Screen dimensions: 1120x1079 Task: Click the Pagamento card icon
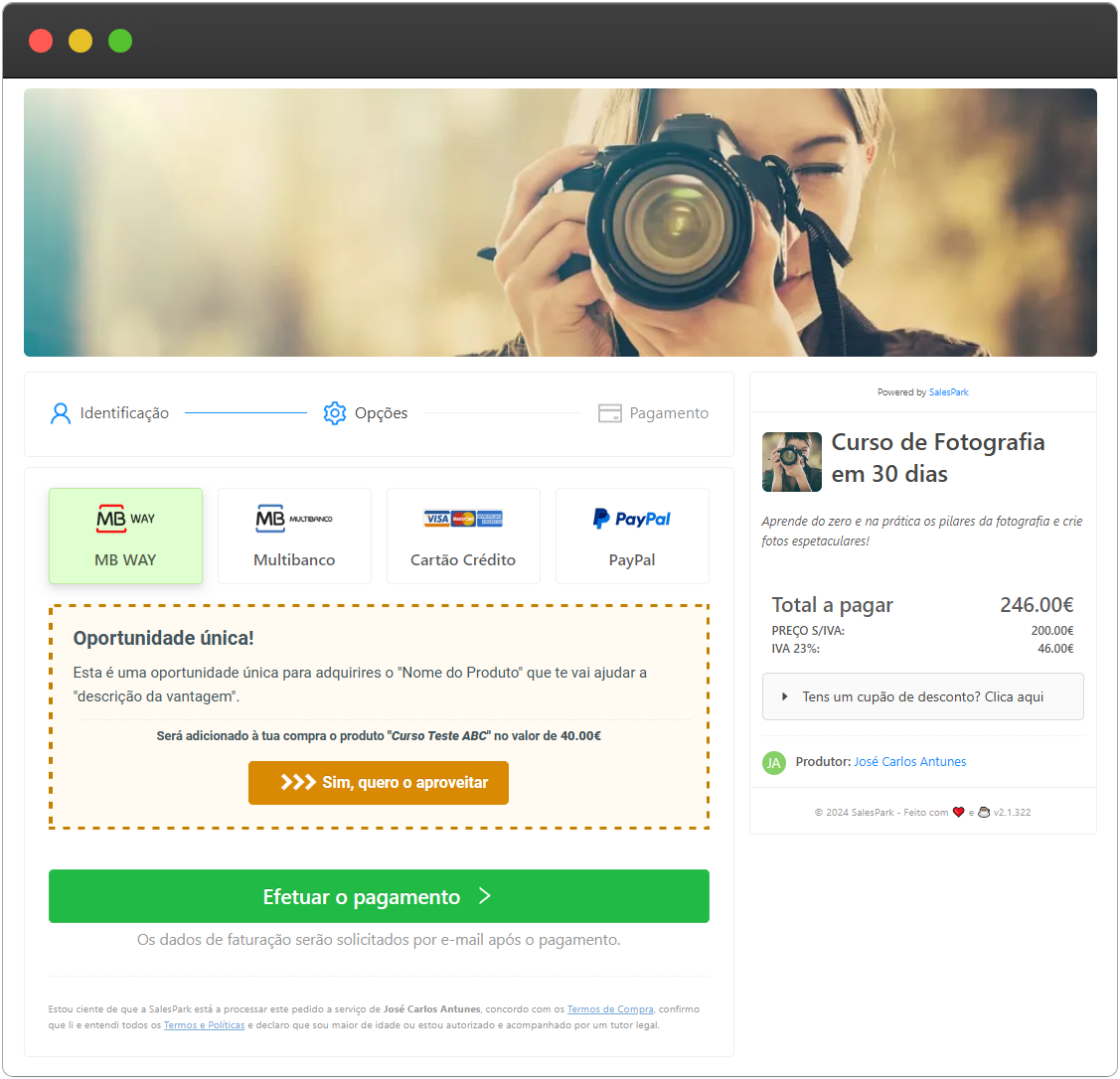[609, 413]
